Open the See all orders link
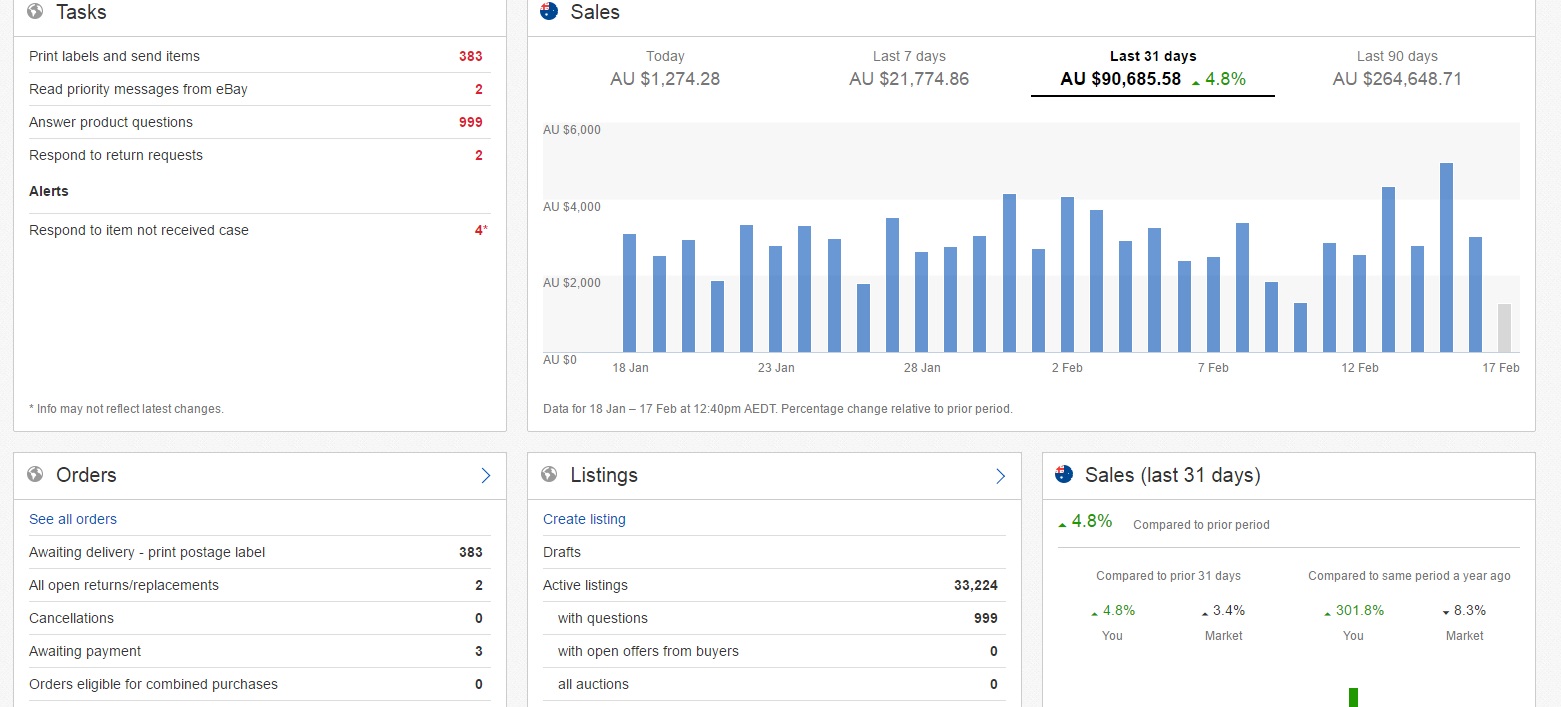1561x707 pixels. (73, 519)
